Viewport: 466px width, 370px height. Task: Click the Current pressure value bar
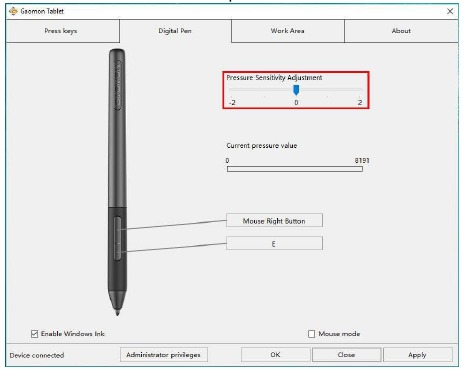point(295,169)
